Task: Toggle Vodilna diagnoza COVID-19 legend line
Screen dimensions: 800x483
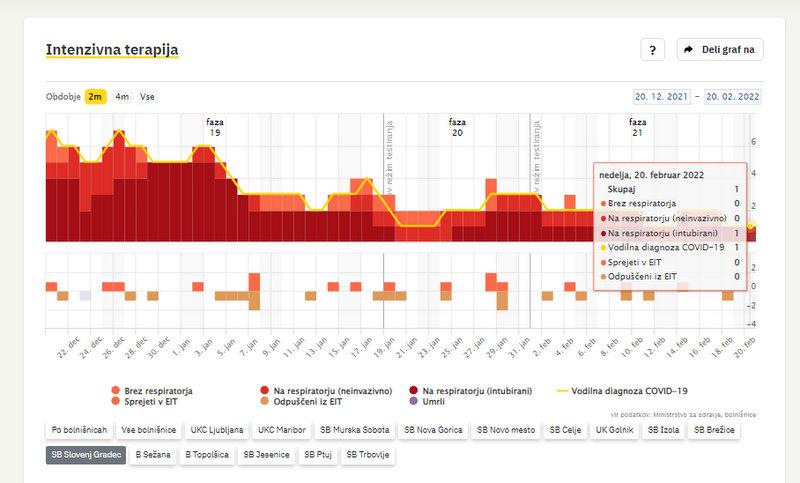Action: [563, 390]
